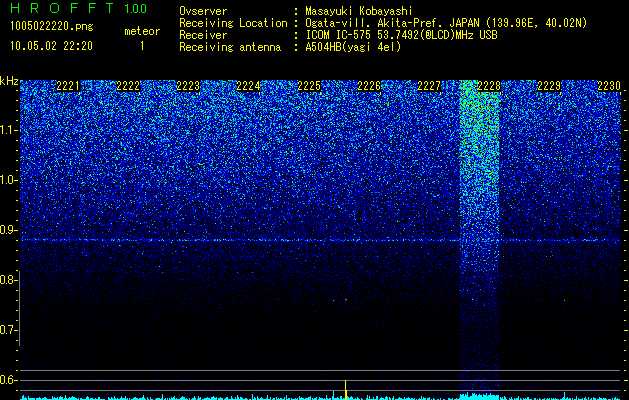Click the 0.8 kHz axis tick label
The width and height of the screenshot is (629, 400).
9,280
